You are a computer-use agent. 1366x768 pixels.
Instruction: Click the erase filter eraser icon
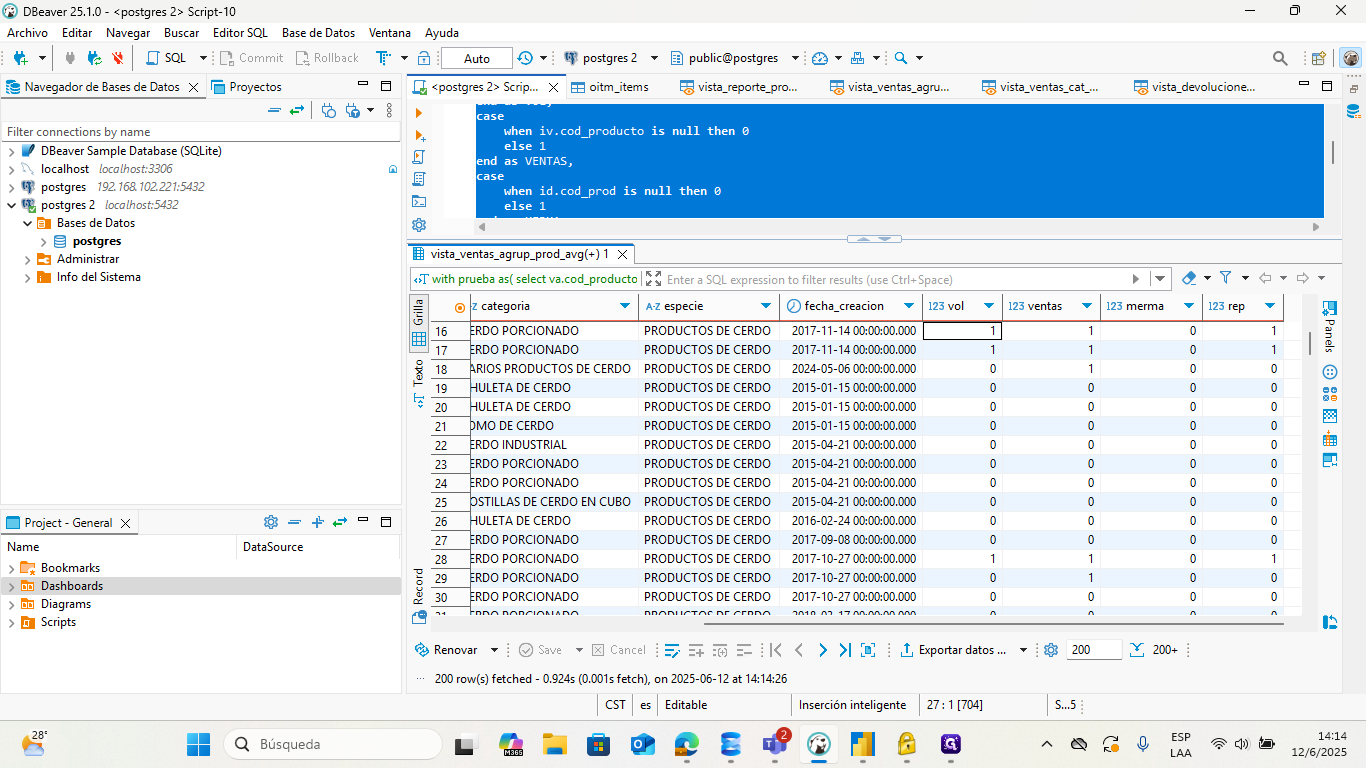coord(1189,278)
